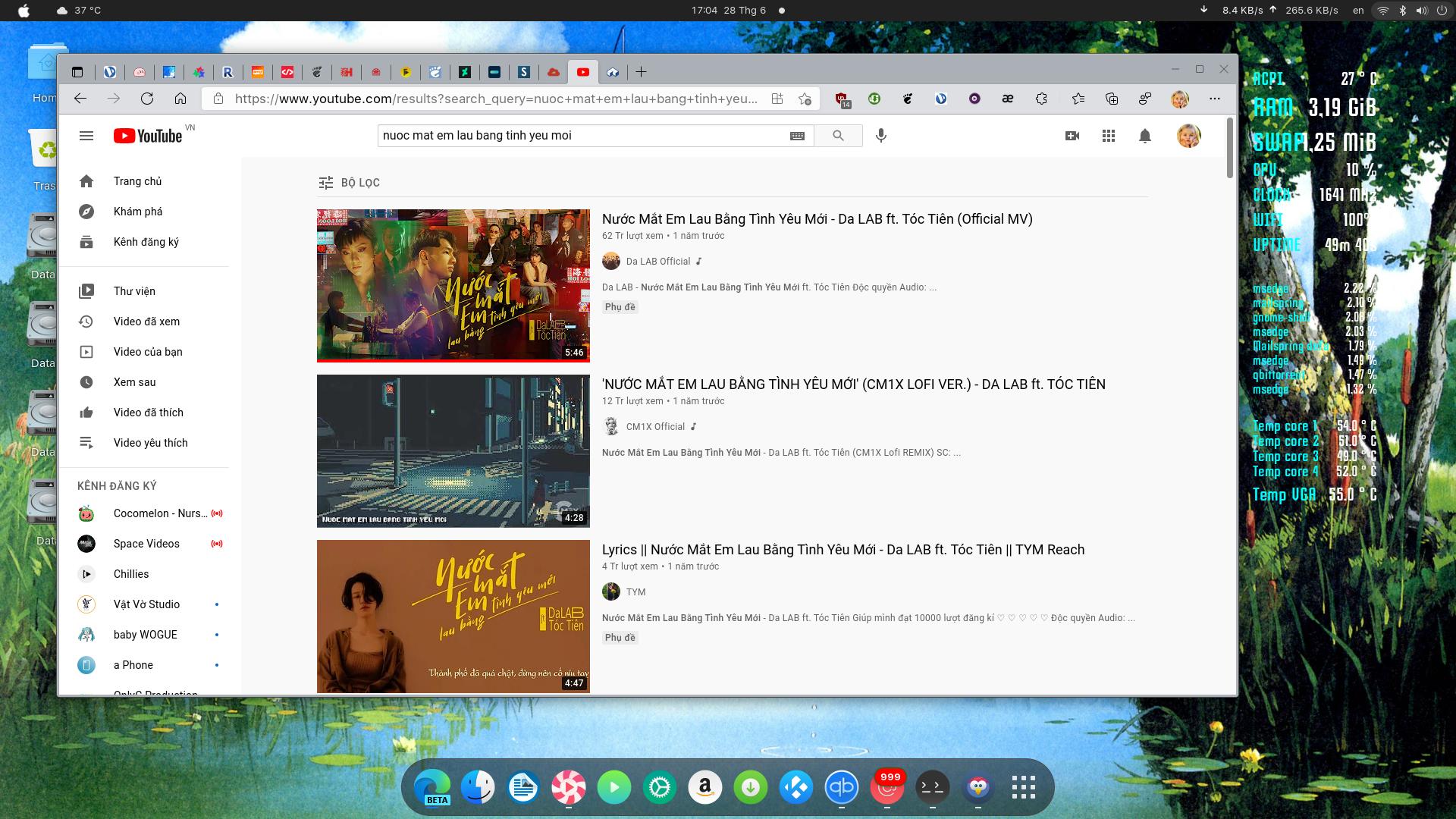
Task: Visit the CM1X Official channel
Action: tap(655, 427)
